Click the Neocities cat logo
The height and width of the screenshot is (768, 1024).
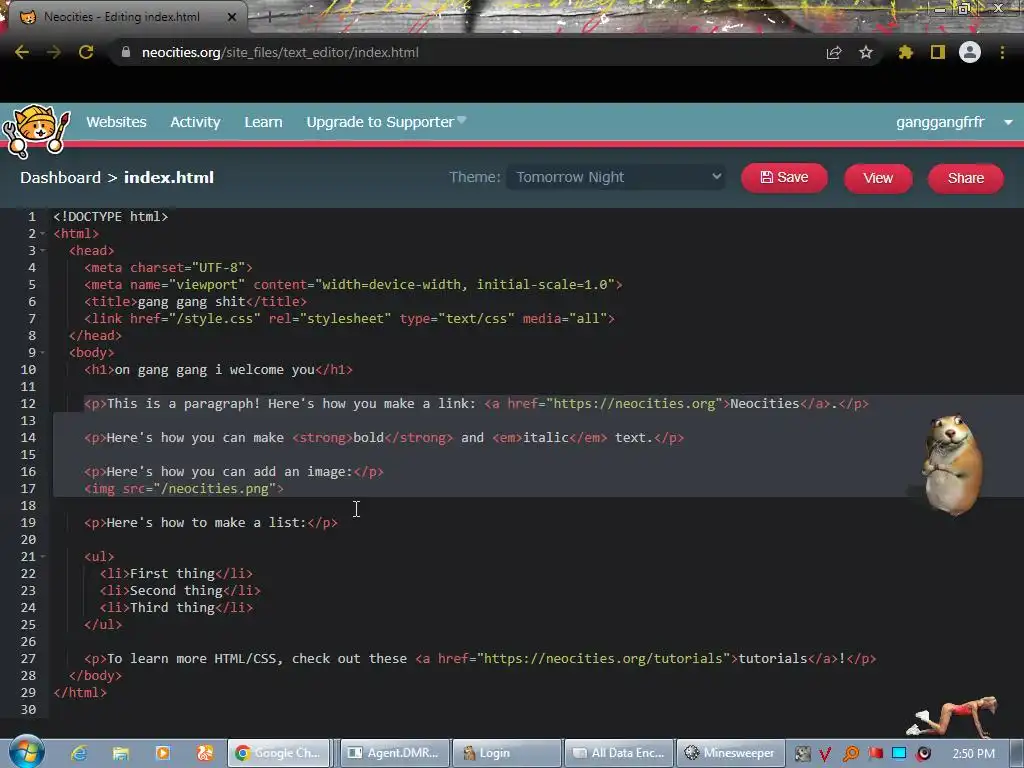[x=36, y=130]
